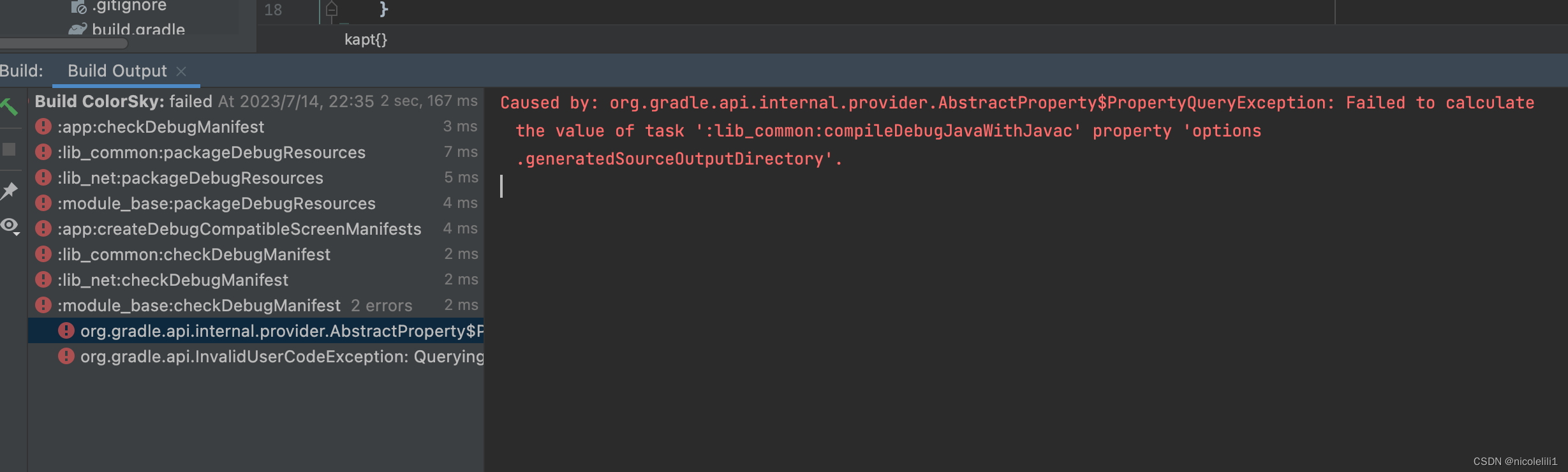Open the dropdown arrow under the eye icon
Image resolution: width=1568 pixels, height=472 pixels.
click(x=18, y=232)
